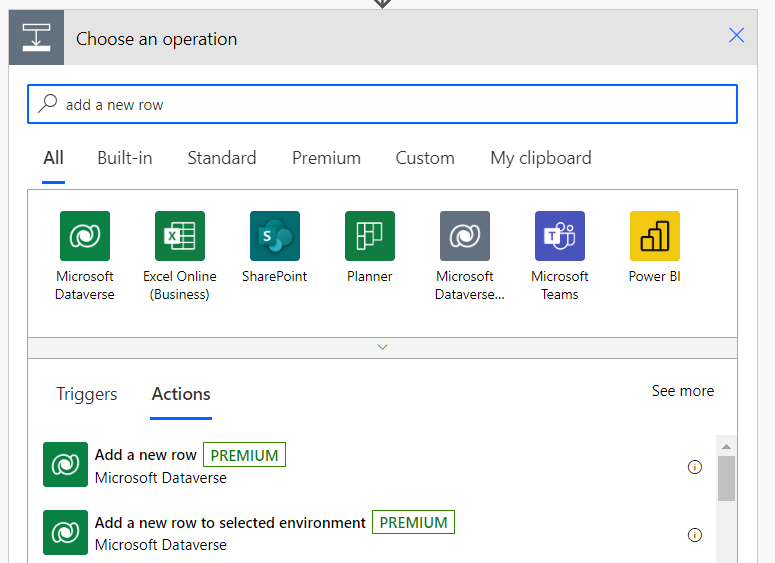
Task: Select the gray Microsoft Dataverse legacy connector
Action: click(x=465, y=236)
